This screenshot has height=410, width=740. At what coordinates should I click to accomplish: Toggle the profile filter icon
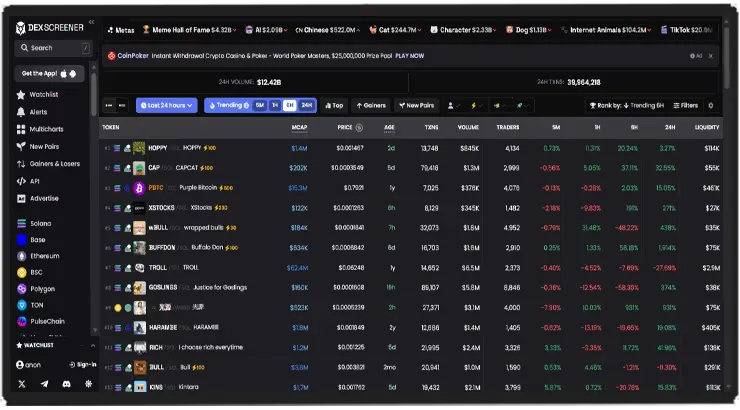(x=453, y=106)
